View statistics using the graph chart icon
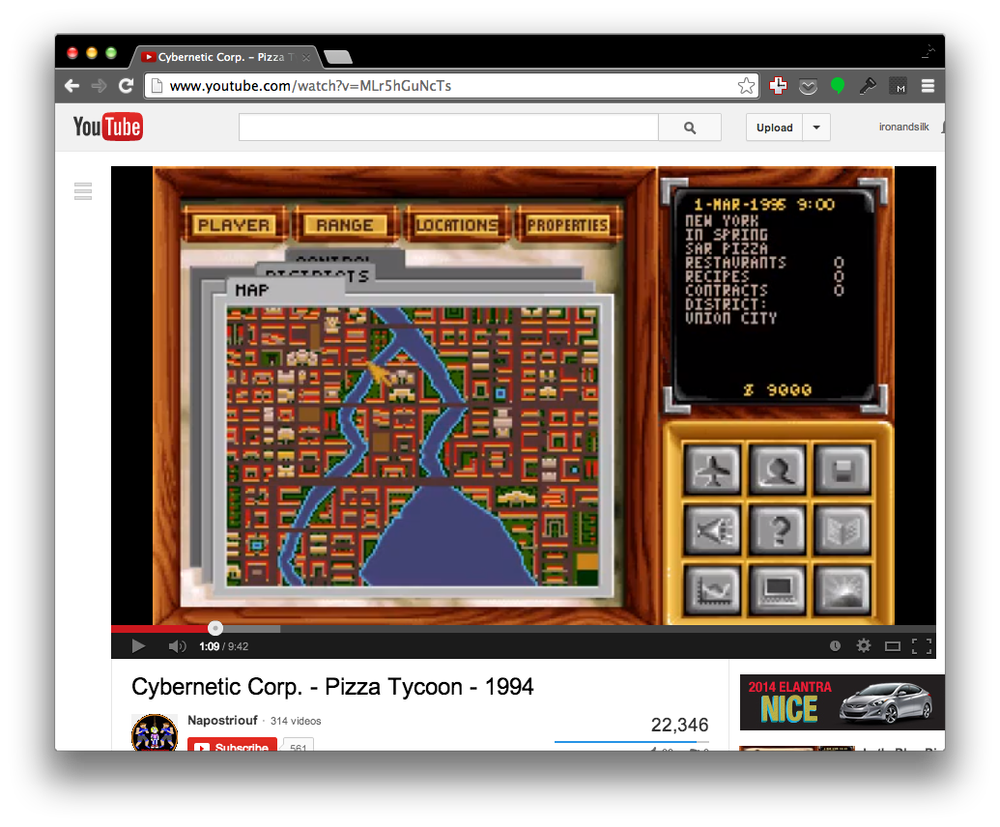The height and width of the screenshot is (827, 1000). tap(713, 590)
